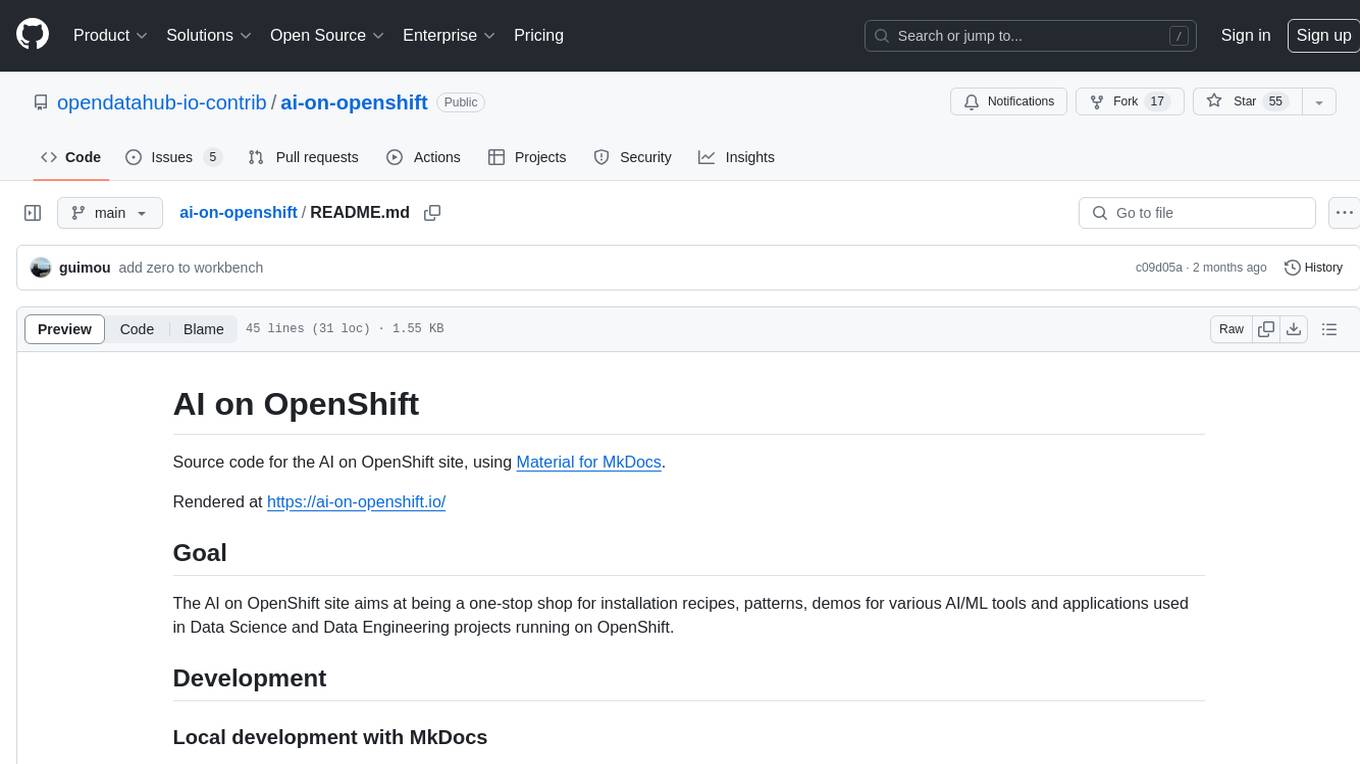Open guimou's avatar profile
The height and width of the screenshot is (764, 1360).
point(41,268)
